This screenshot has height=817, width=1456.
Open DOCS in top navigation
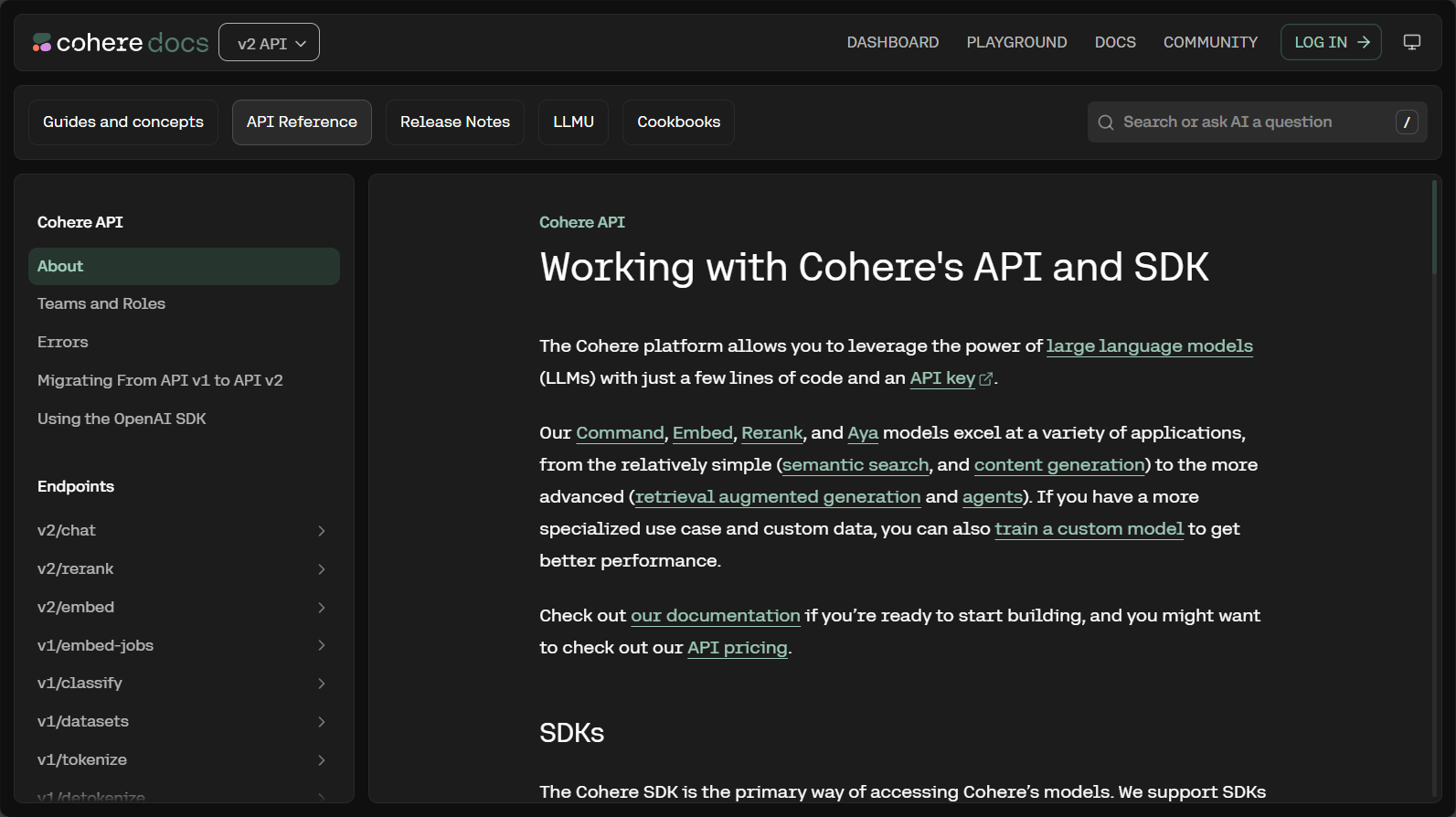coord(1115,42)
